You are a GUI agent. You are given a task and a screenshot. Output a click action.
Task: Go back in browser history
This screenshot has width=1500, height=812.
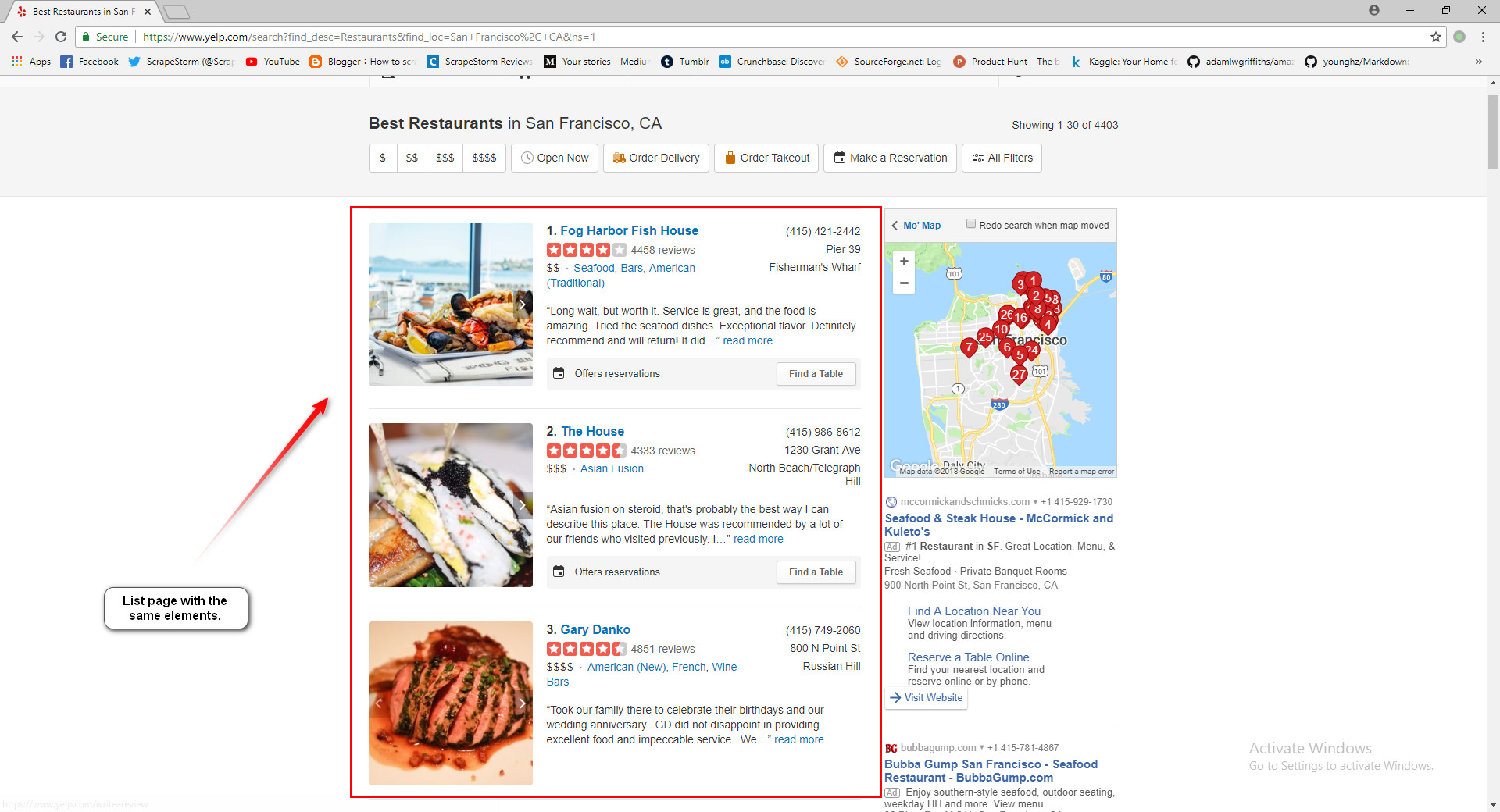point(17,37)
